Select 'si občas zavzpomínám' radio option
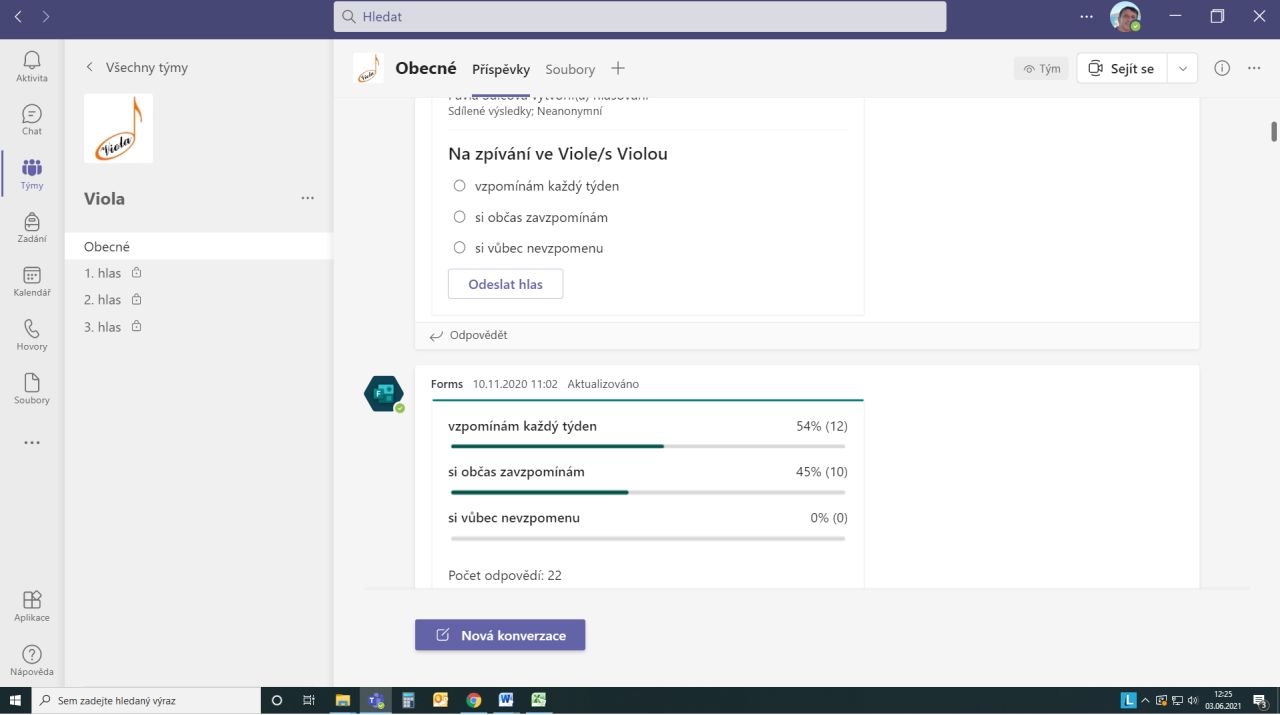Image resolution: width=1280 pixels, height=715 pixels. point(460,217)
